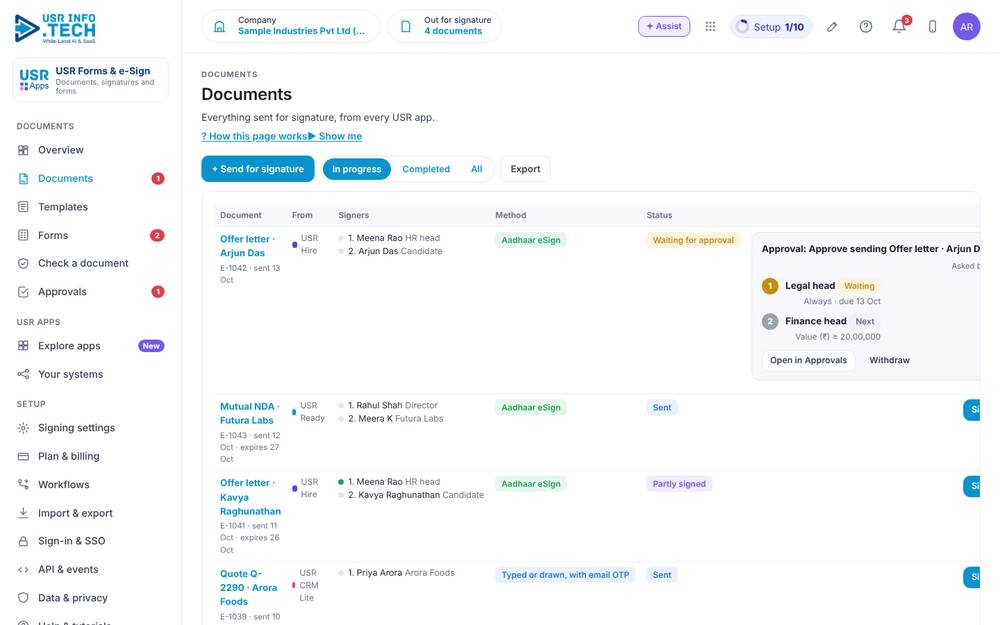The width and height of the screenshot is (1000, 625).
Task: Withdraw the Arjun Das approval request
Action: click(x=889, y=360)
